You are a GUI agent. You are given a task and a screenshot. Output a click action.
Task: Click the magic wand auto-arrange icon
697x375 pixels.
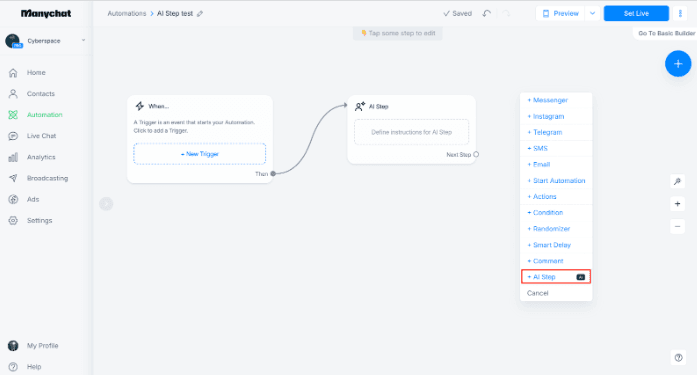(677, 181)
